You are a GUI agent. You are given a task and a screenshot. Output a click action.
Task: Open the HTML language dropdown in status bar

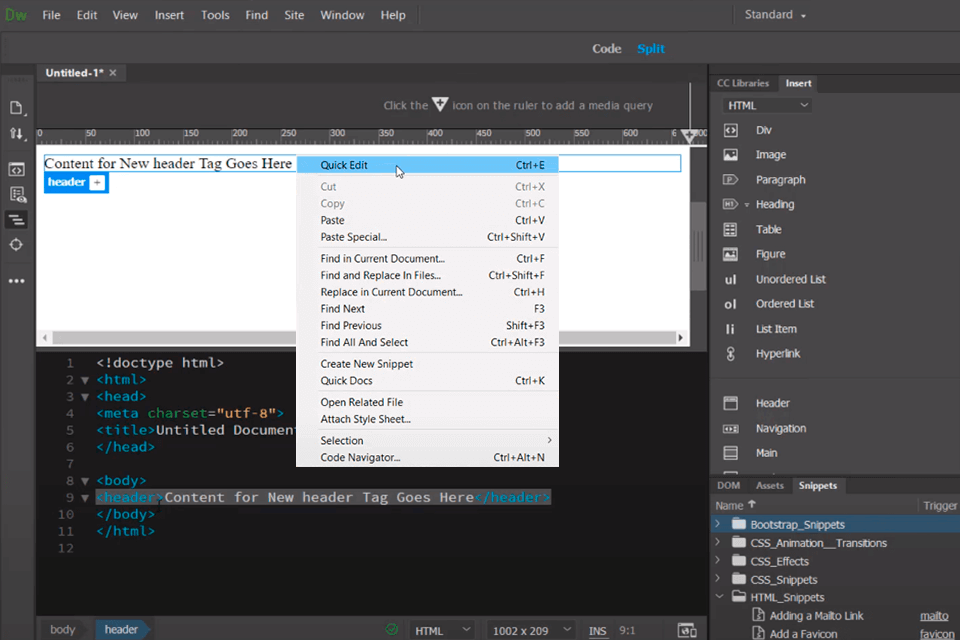442,630
